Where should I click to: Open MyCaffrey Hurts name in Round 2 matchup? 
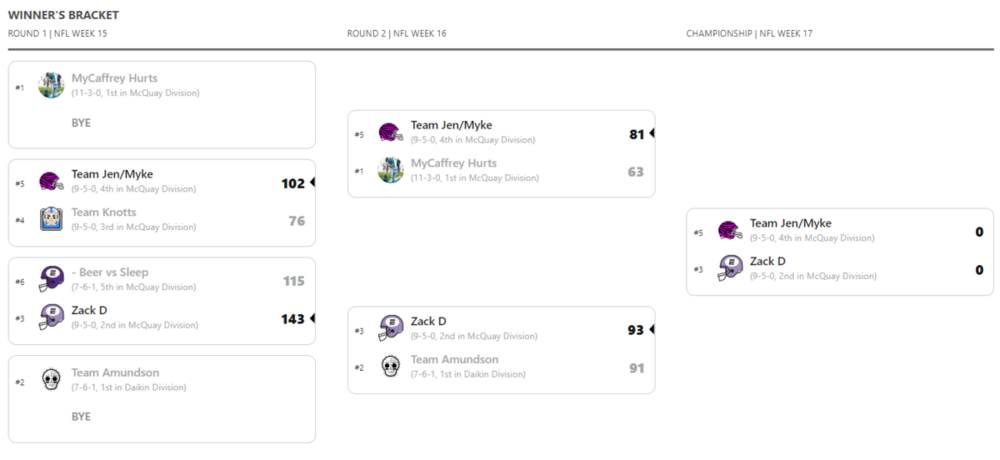[453, 163]
